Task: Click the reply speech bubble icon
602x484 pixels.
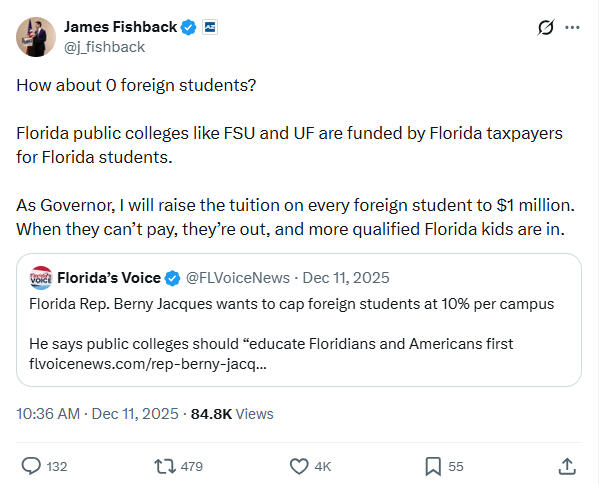Action: (32, 465)
